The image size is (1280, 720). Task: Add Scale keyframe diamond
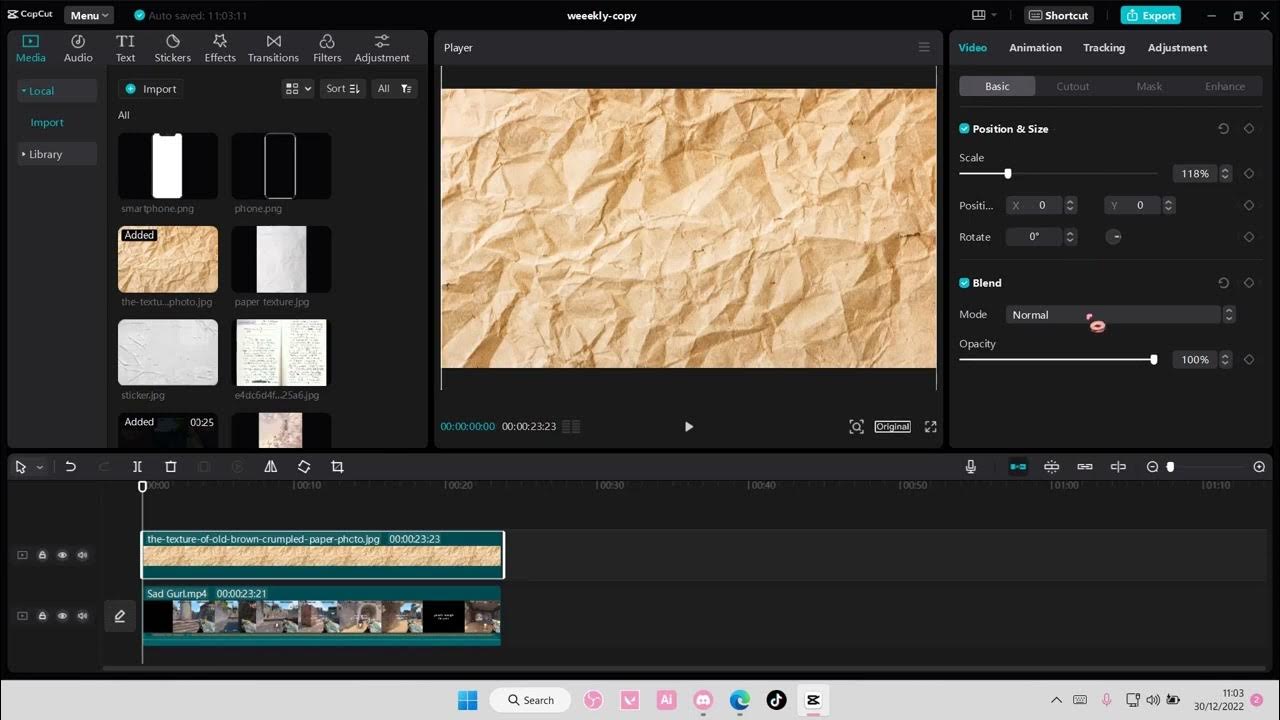click(x=1249, y=173)
